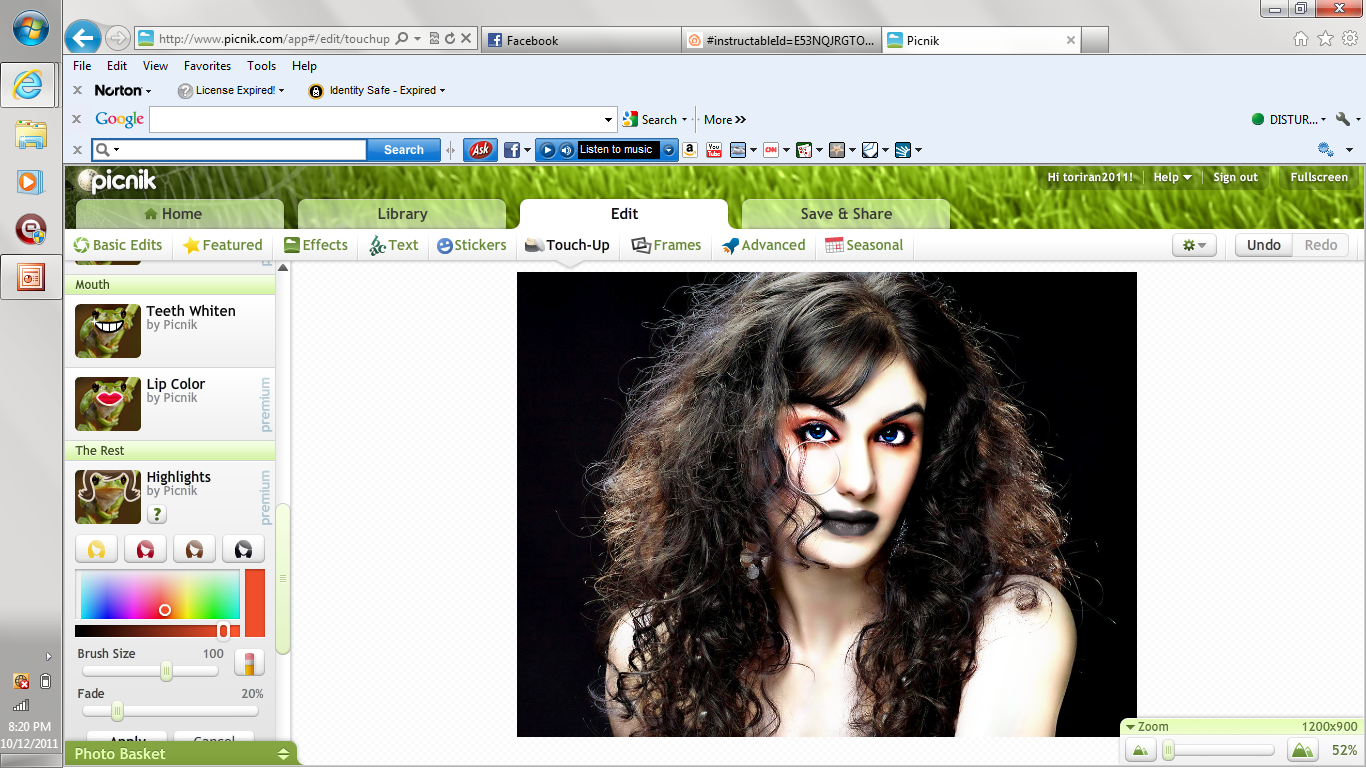The height and width of the screenshot is (768, 1366).
Task: Click the Highlights frog thumbnail
Action: [x=108, y=497]
